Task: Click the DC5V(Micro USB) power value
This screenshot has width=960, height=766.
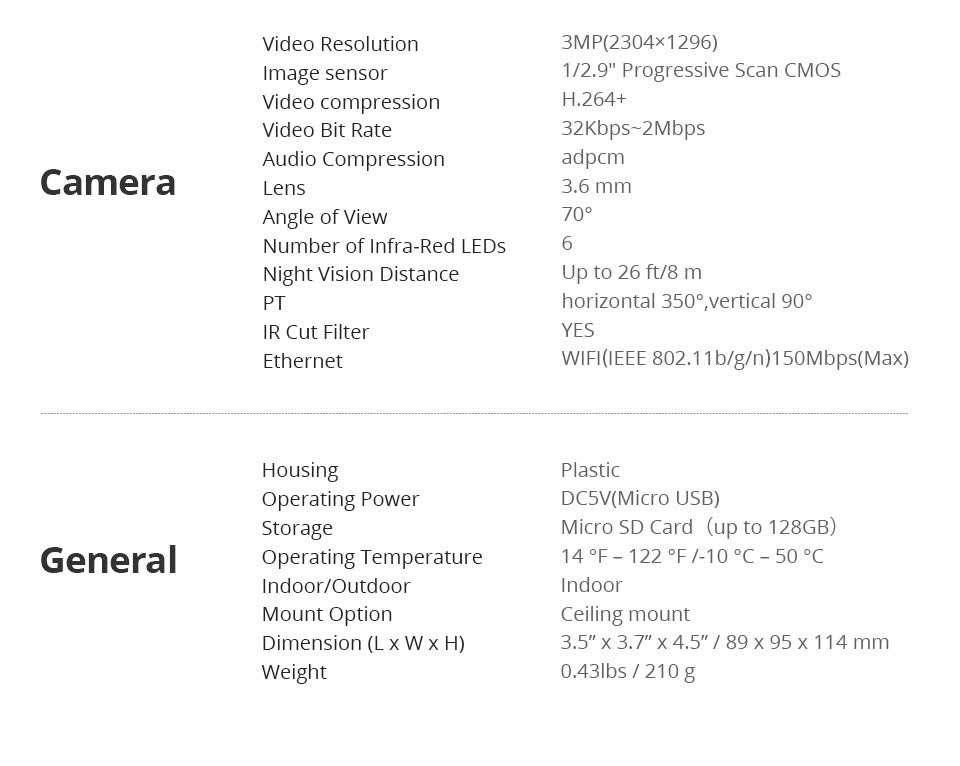Action: click(x=640, y=498)
